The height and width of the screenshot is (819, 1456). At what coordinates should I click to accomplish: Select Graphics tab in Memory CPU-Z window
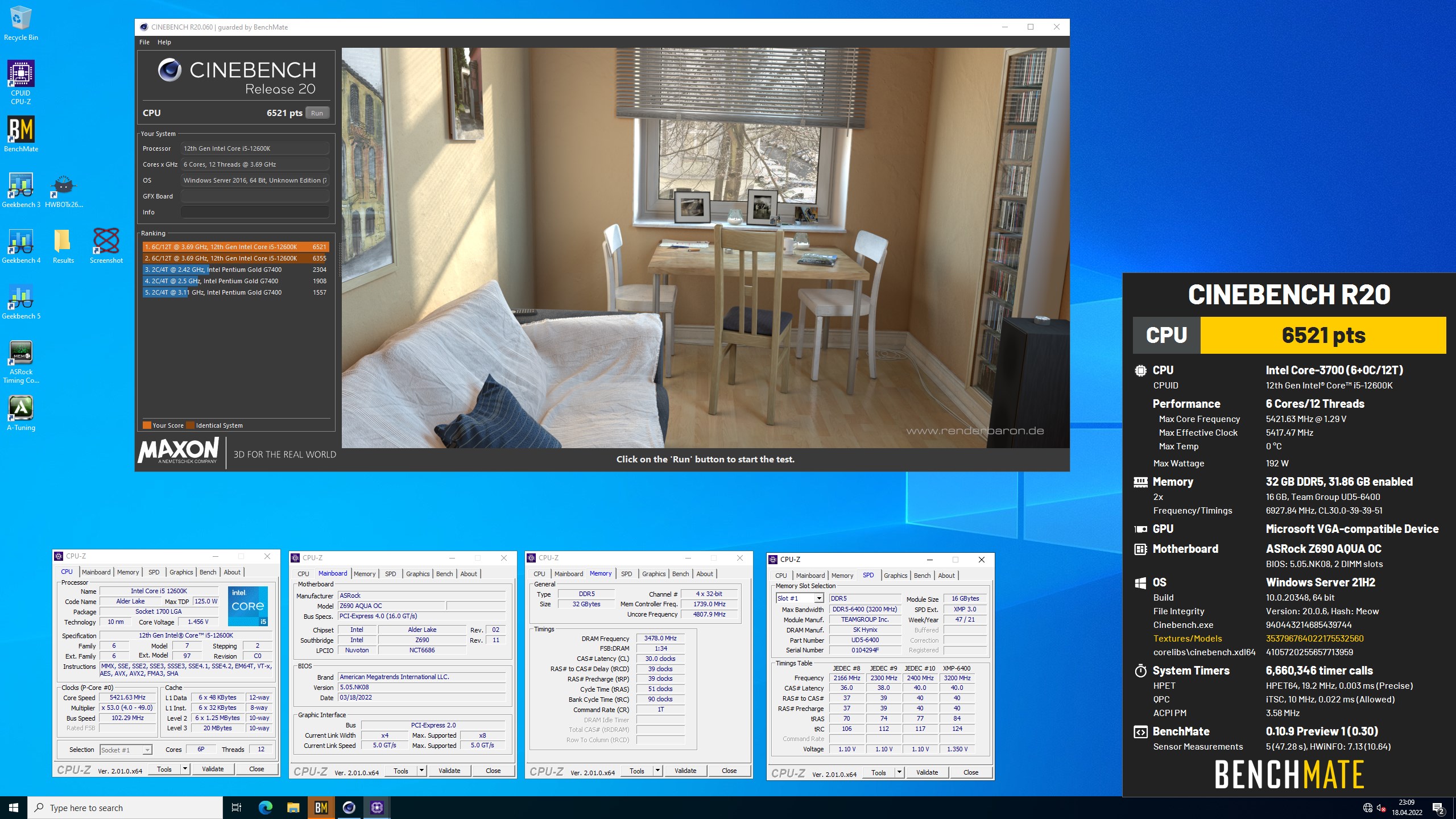click(654, 574)
